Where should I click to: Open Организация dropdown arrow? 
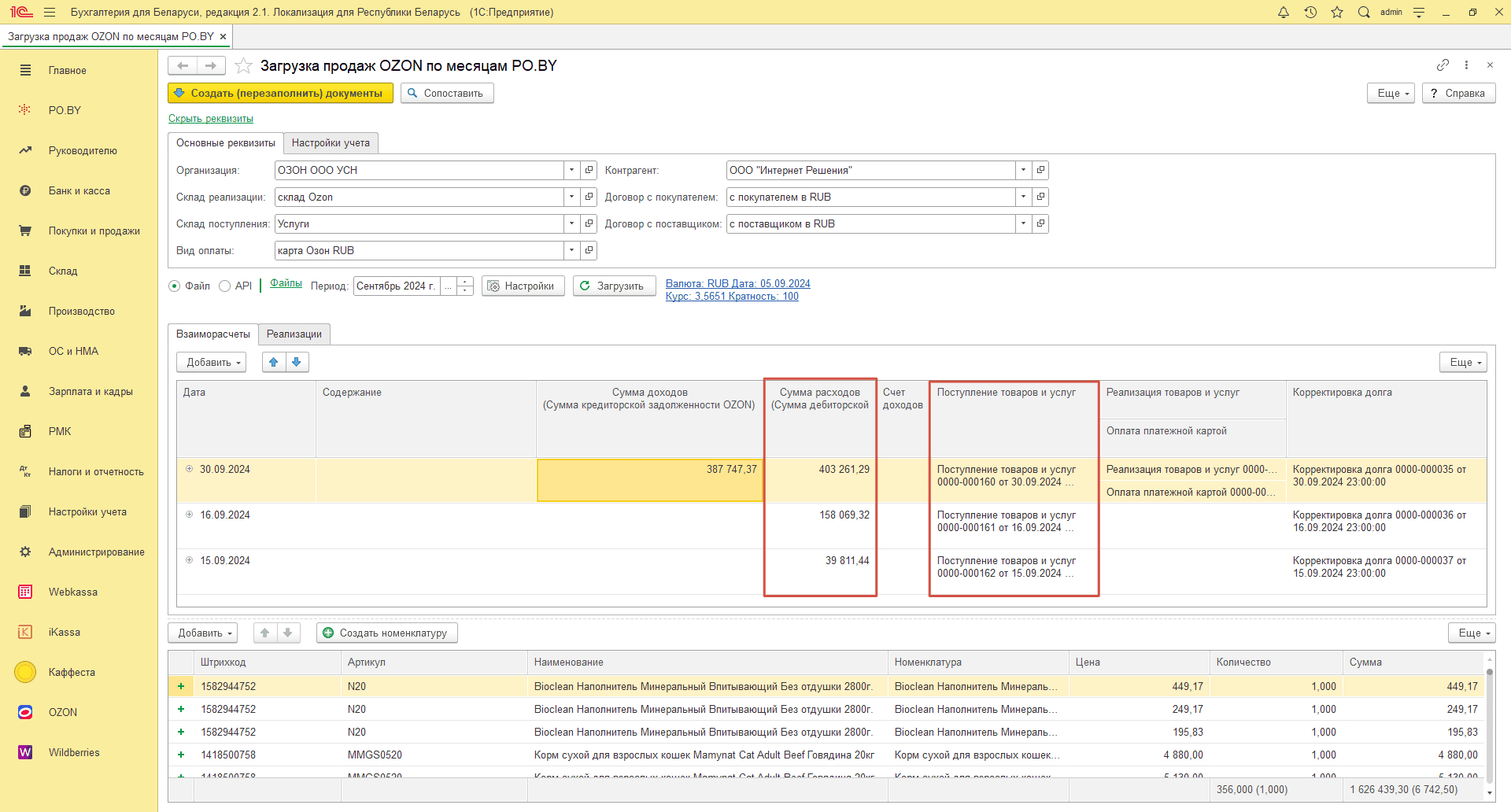tap(572, 170)
